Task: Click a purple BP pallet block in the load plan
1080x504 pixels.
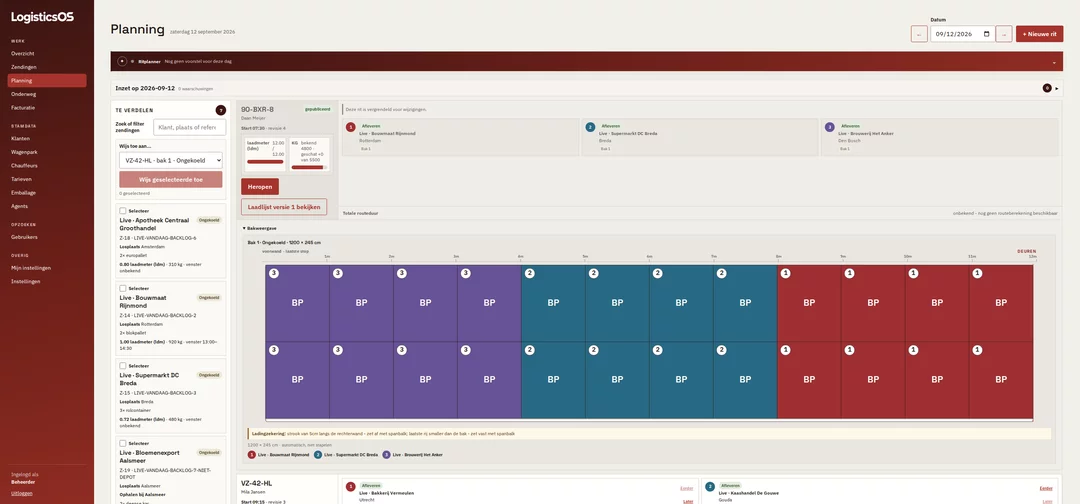Action: coord(298,303)
